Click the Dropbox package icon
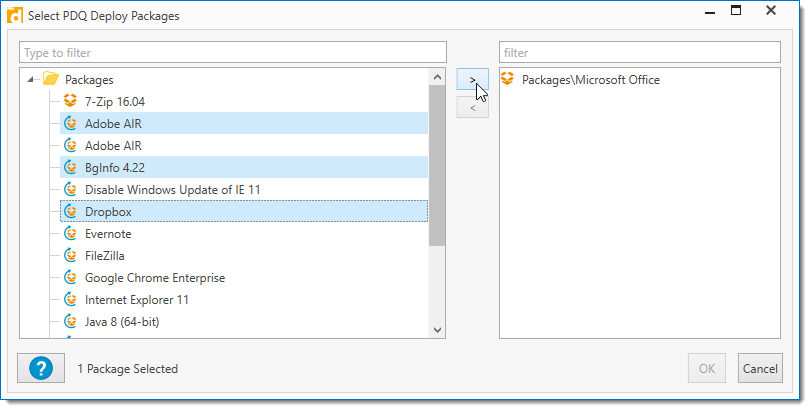The height and width of the screenshot is (410, 810). (71, 211)
